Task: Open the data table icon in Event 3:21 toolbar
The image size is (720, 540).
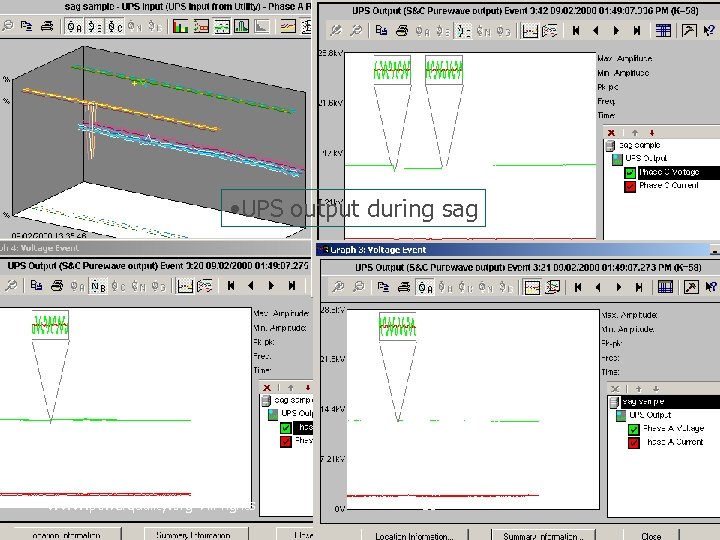Action: (x=665, y=287)
